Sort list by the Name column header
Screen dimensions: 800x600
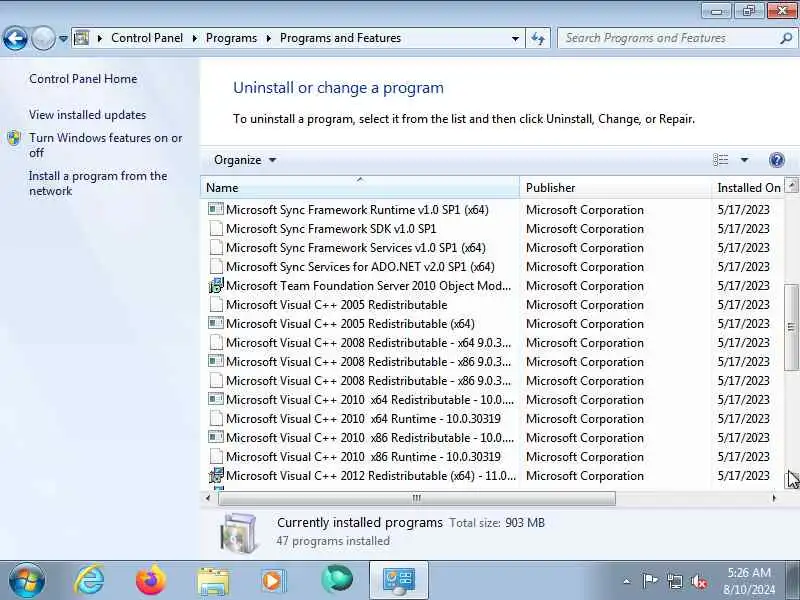tap(360, 188)
